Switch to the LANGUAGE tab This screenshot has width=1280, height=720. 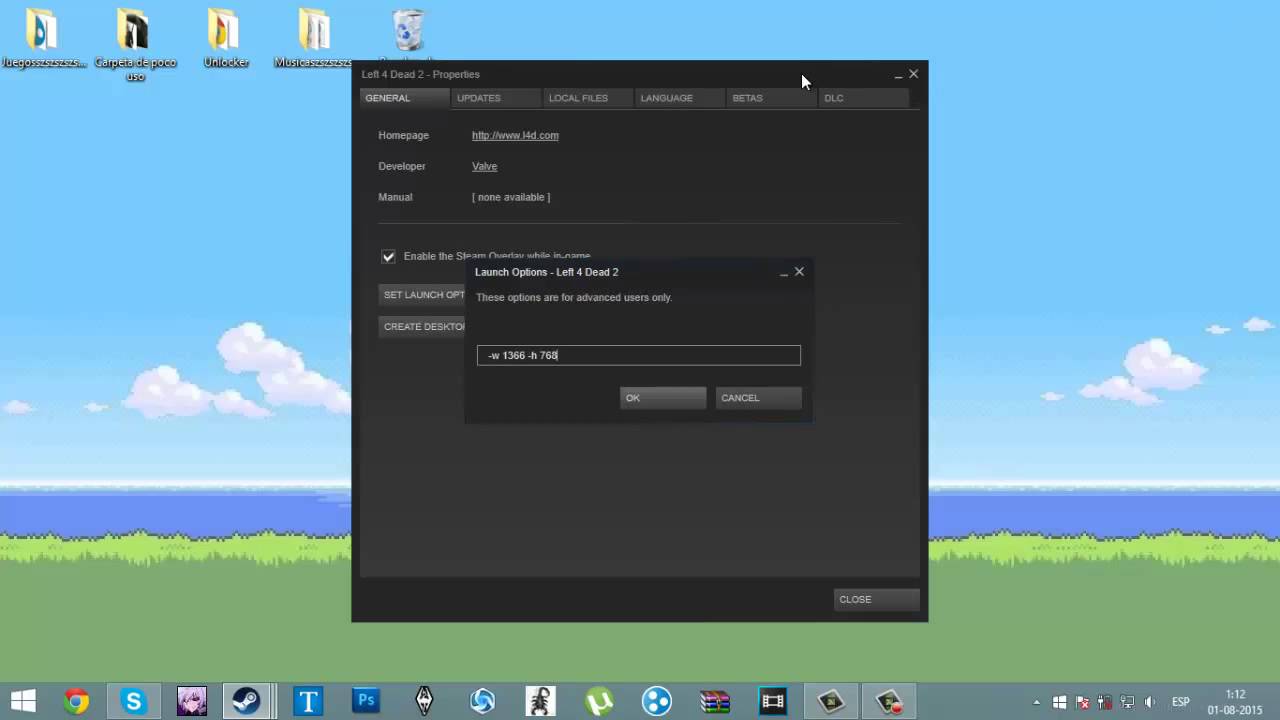point(680,98)
